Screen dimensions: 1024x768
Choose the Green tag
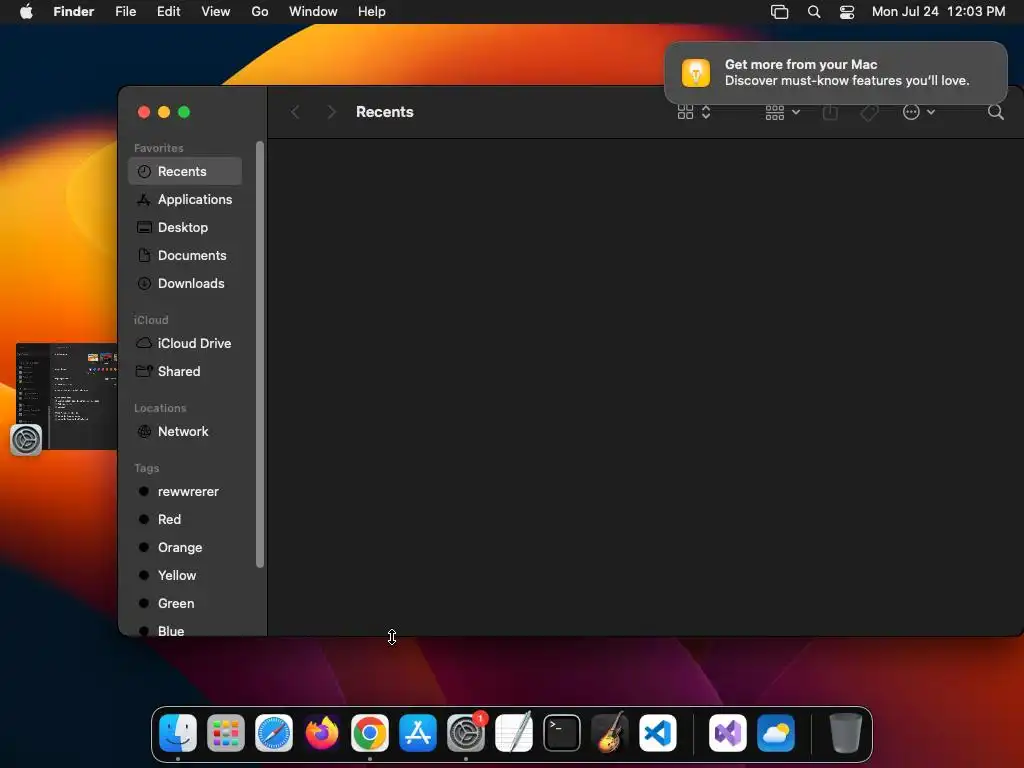click(x=185, y=603)
